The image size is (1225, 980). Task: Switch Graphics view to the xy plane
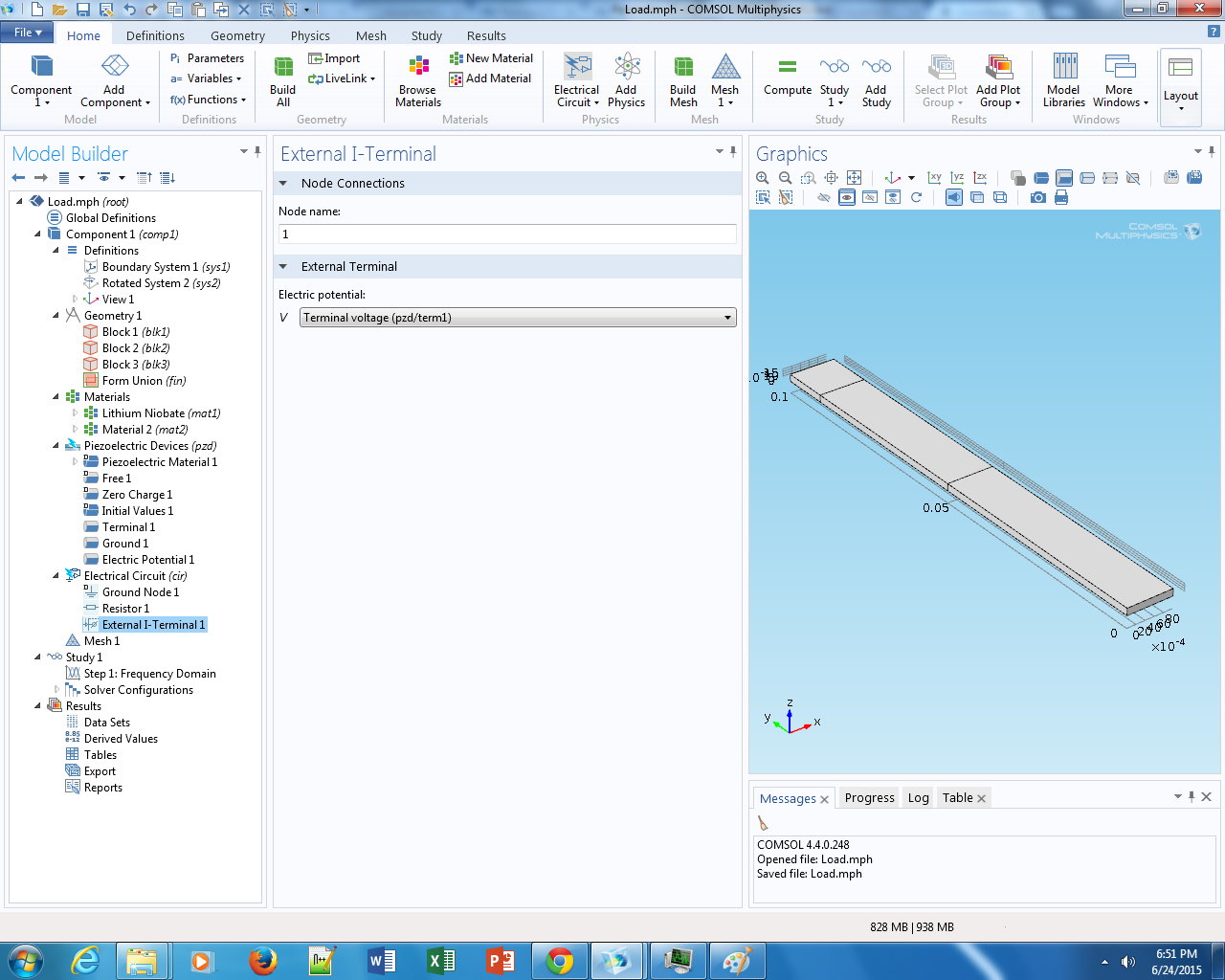click(934, 178)
